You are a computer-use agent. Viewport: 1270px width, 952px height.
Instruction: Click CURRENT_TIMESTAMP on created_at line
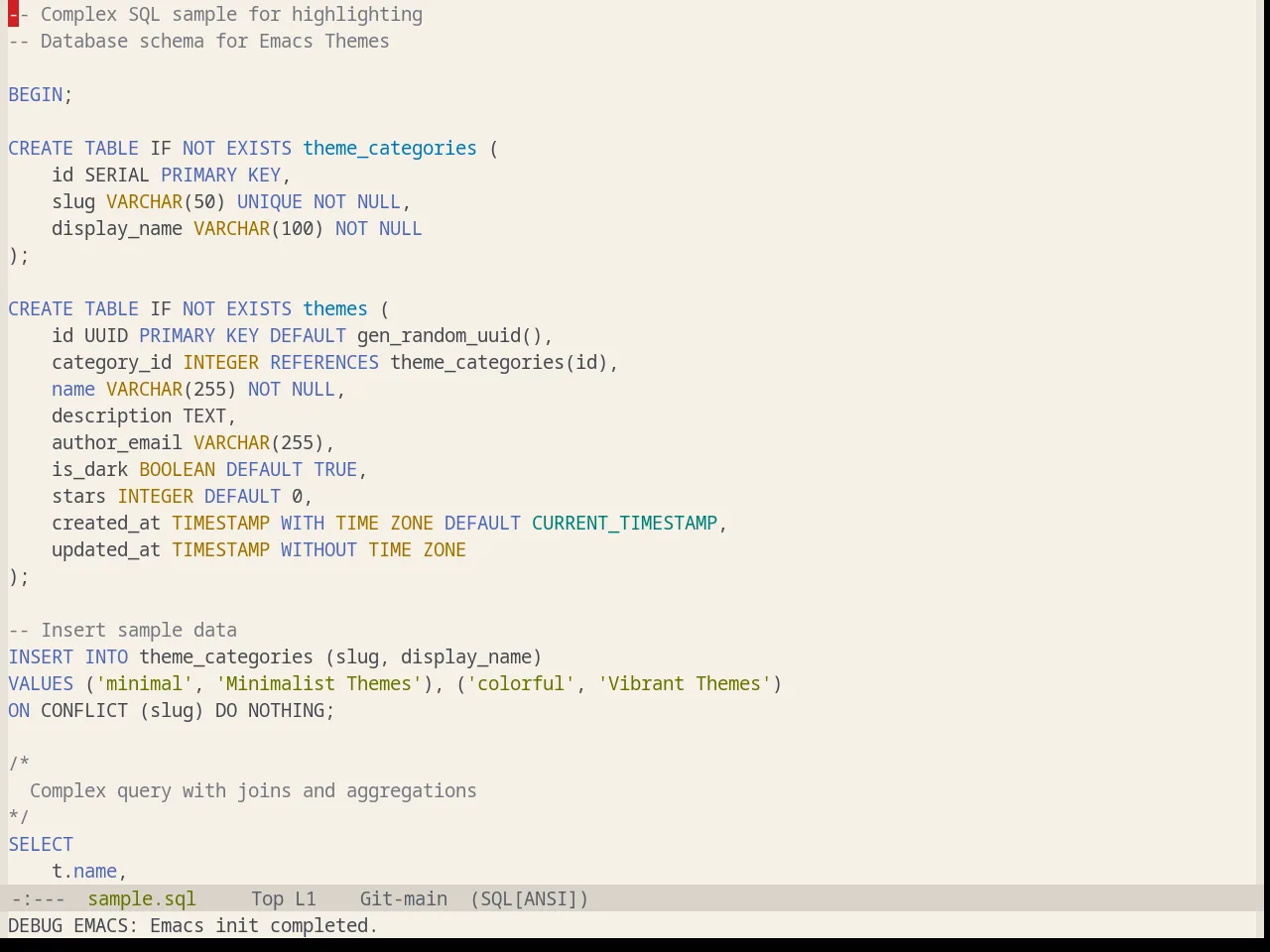(624, 524)
